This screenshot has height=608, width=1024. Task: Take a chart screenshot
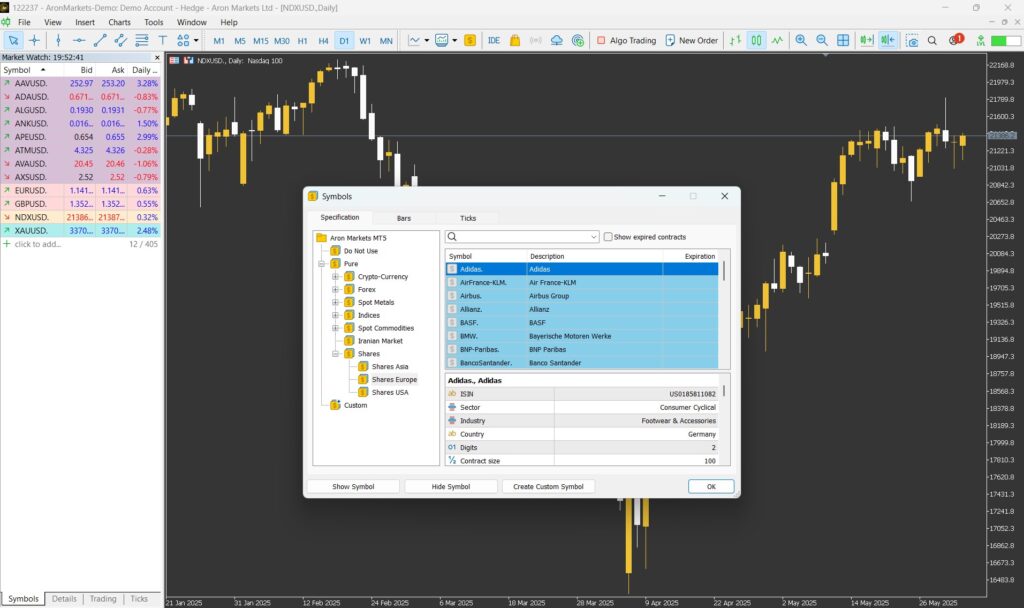point(912,40)
